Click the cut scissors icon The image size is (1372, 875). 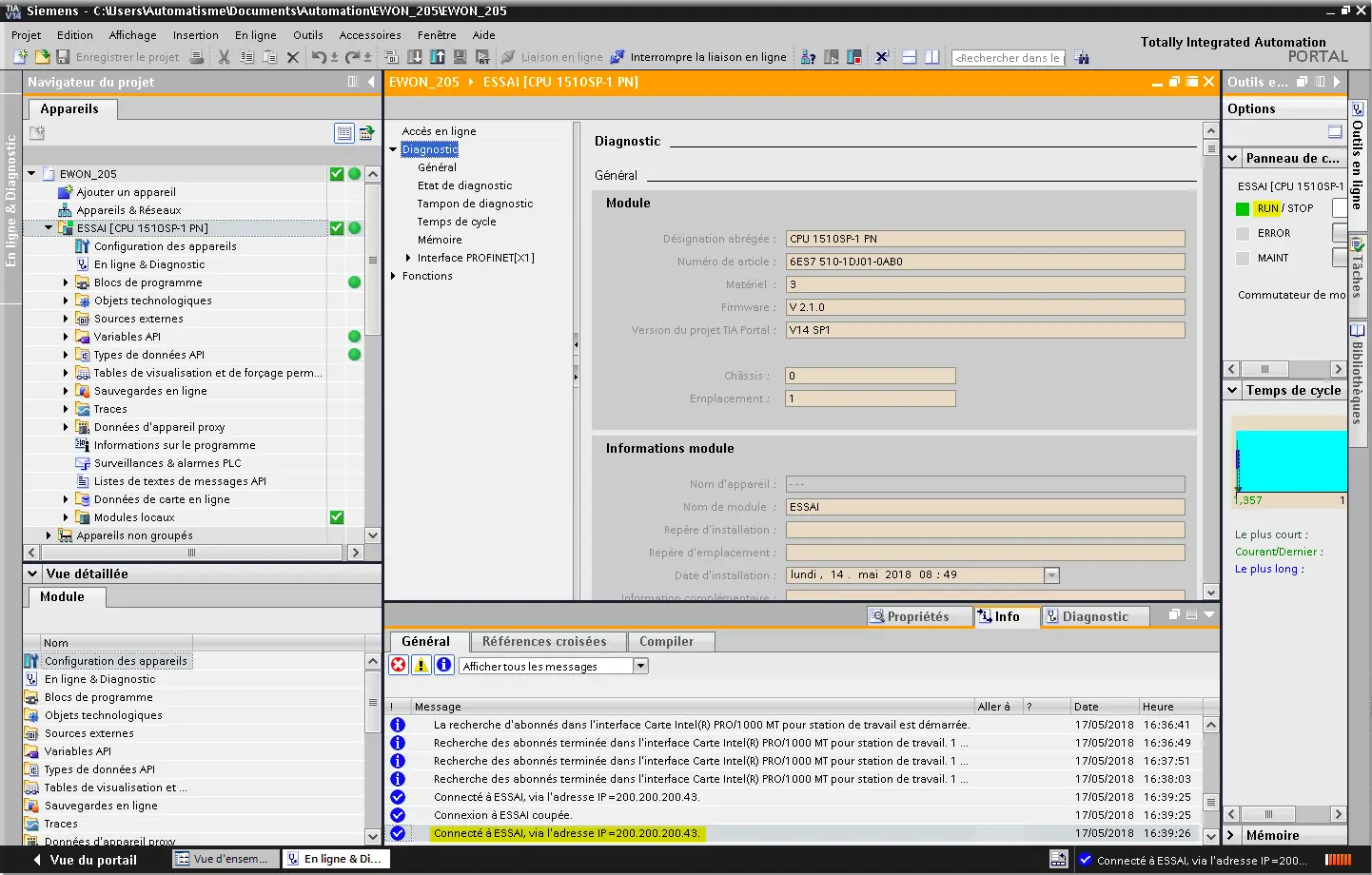[x=224, y=57]
